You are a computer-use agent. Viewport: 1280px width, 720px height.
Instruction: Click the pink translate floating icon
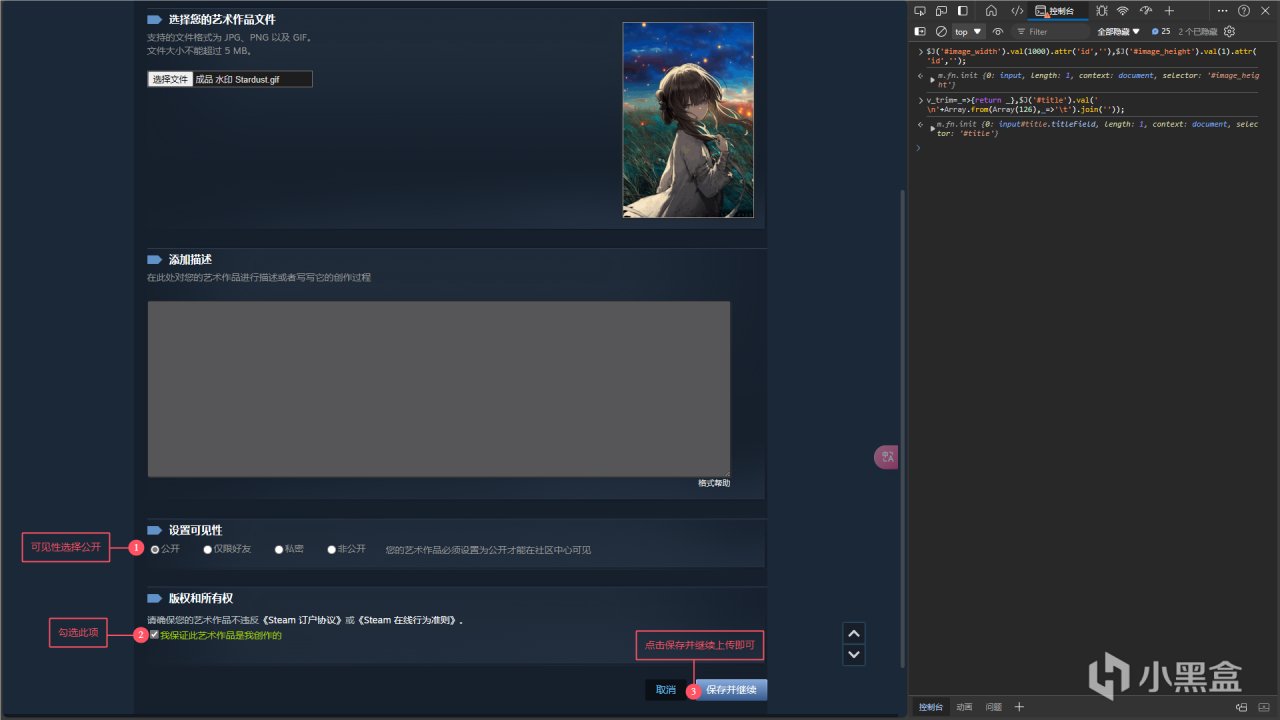point(887,457)
